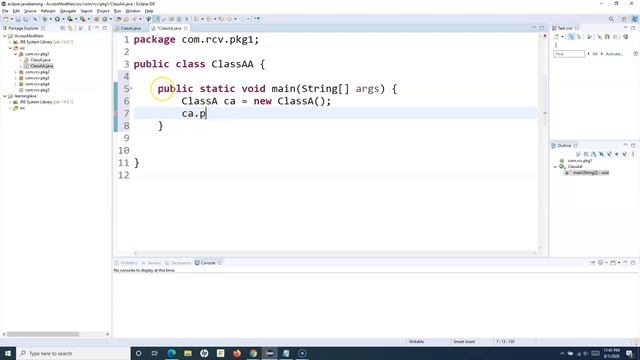This screenshot has width=640, height=360.
Task: Click the Debug toolbar icon
Action: click(44, 19)
